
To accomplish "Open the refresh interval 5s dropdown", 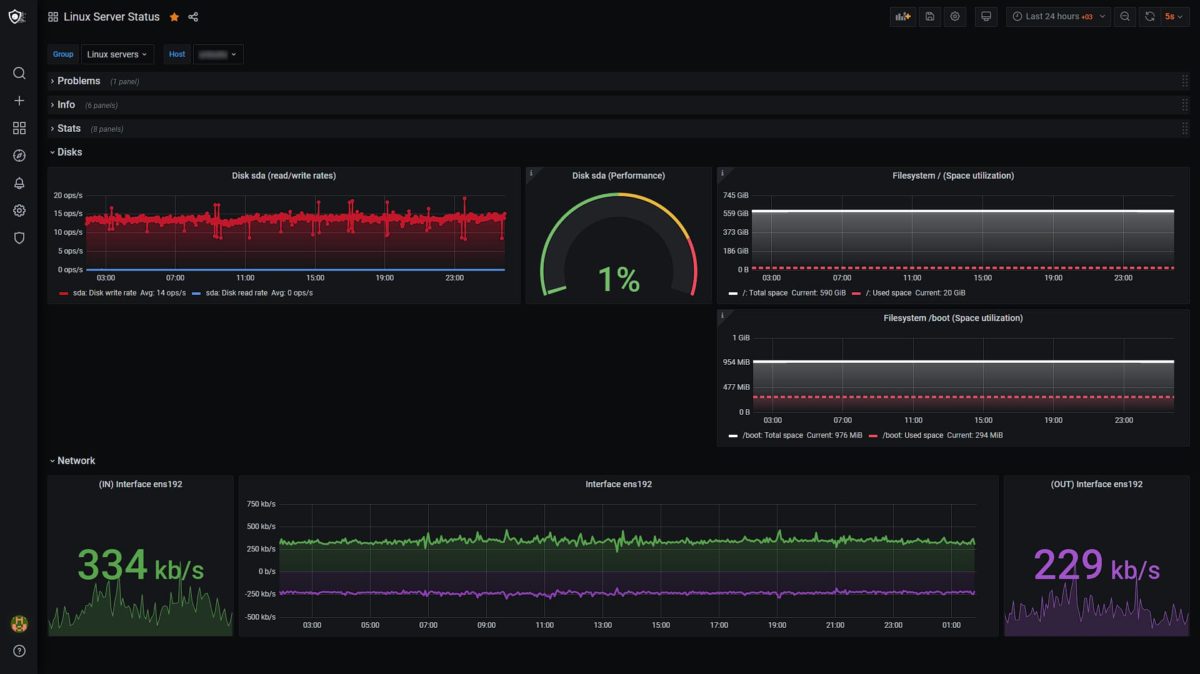I will 1174,17.
